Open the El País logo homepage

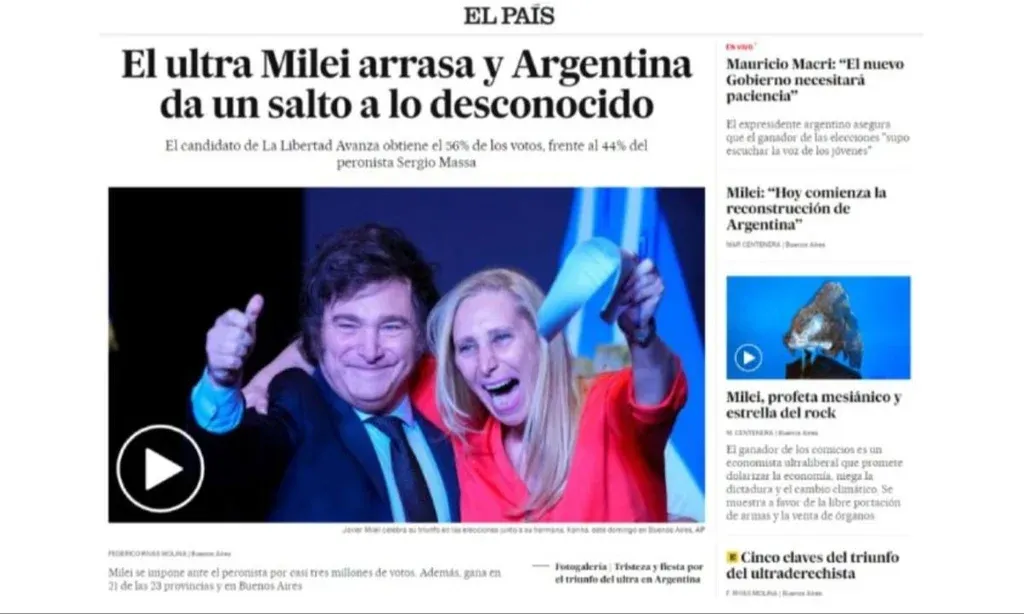point(509,16)
